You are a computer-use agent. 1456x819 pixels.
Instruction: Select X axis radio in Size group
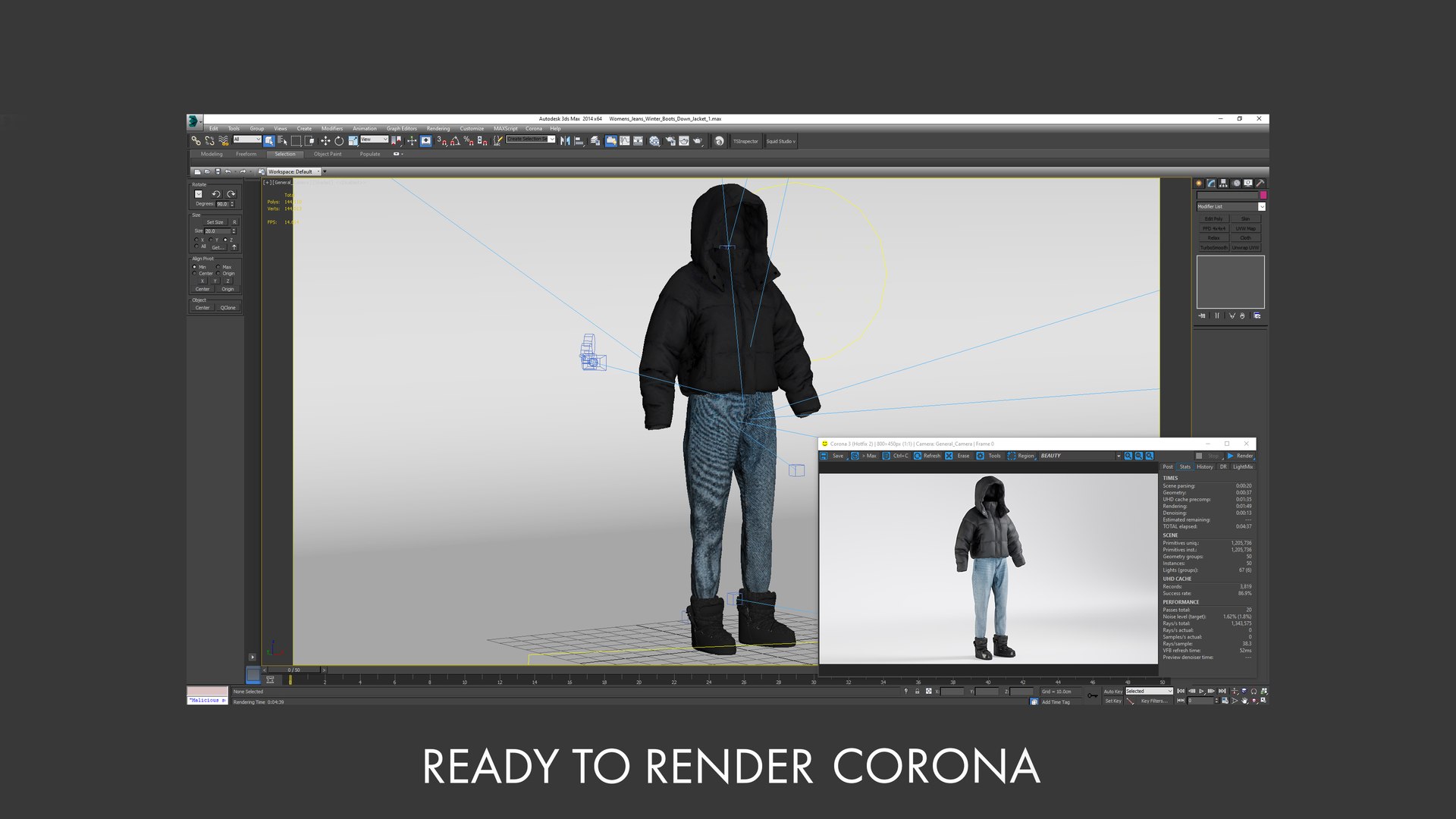coord(196,240)
